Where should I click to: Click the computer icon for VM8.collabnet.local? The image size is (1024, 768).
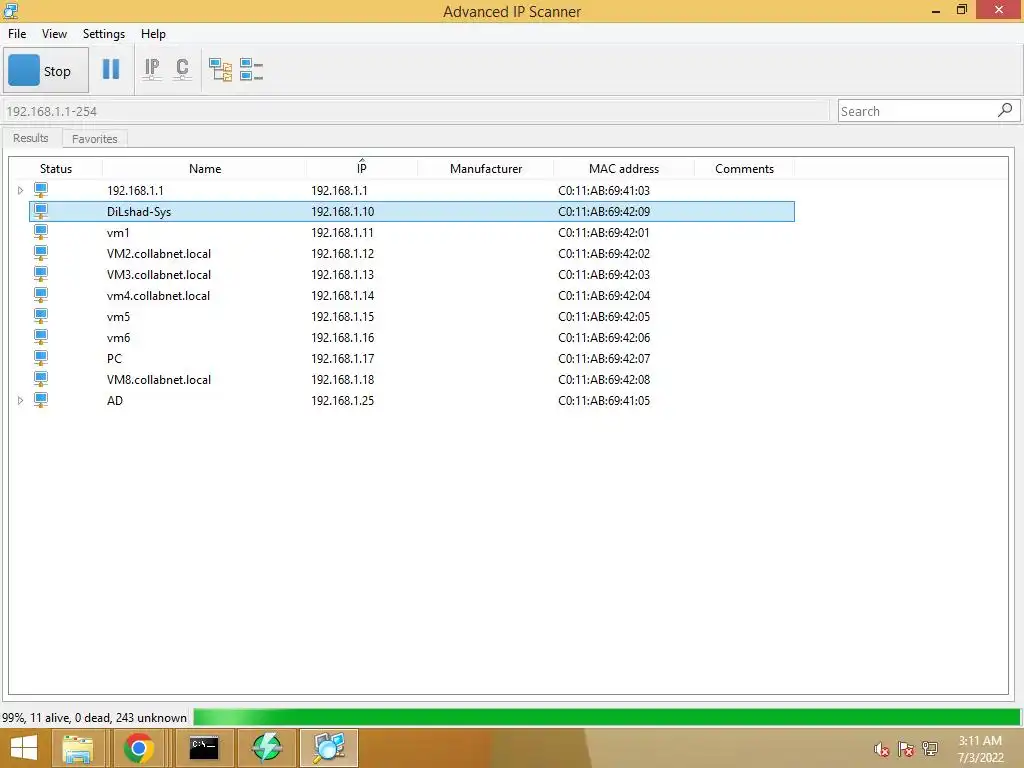click(40, 379)
